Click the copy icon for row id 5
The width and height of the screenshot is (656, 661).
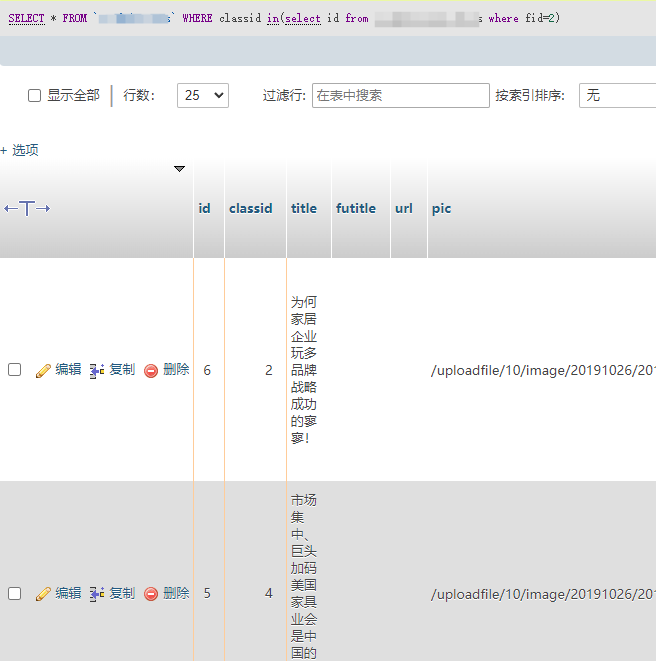[x=97, y=594]
